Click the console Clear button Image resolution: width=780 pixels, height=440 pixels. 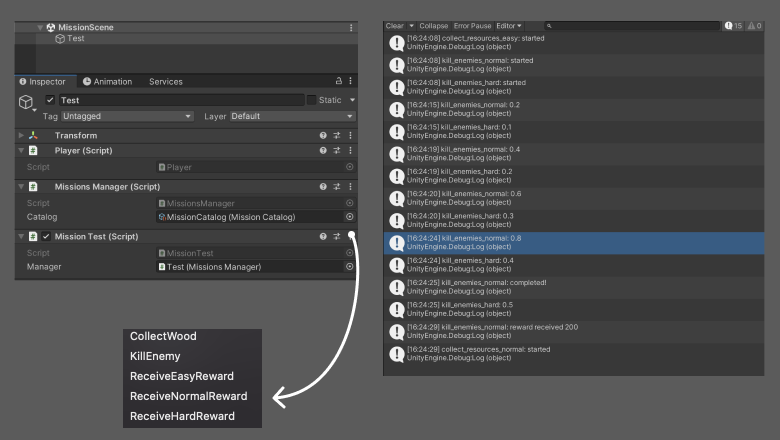(x=394, y=25)
